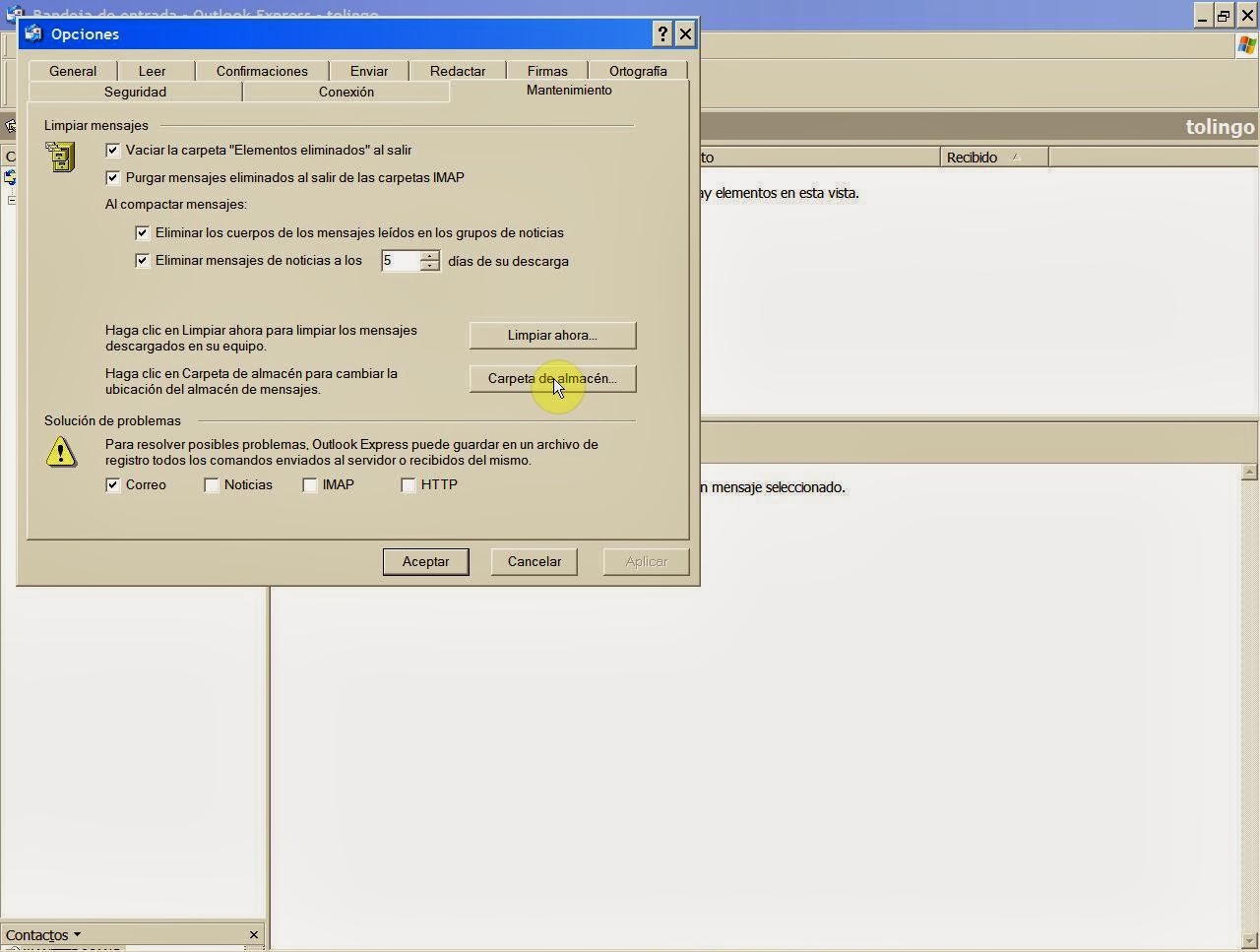Viewport: 1260px width, 952px height.
Task: Enable the HTTP log checkbox
Action: pyautogui.click(x=409, y=484)
